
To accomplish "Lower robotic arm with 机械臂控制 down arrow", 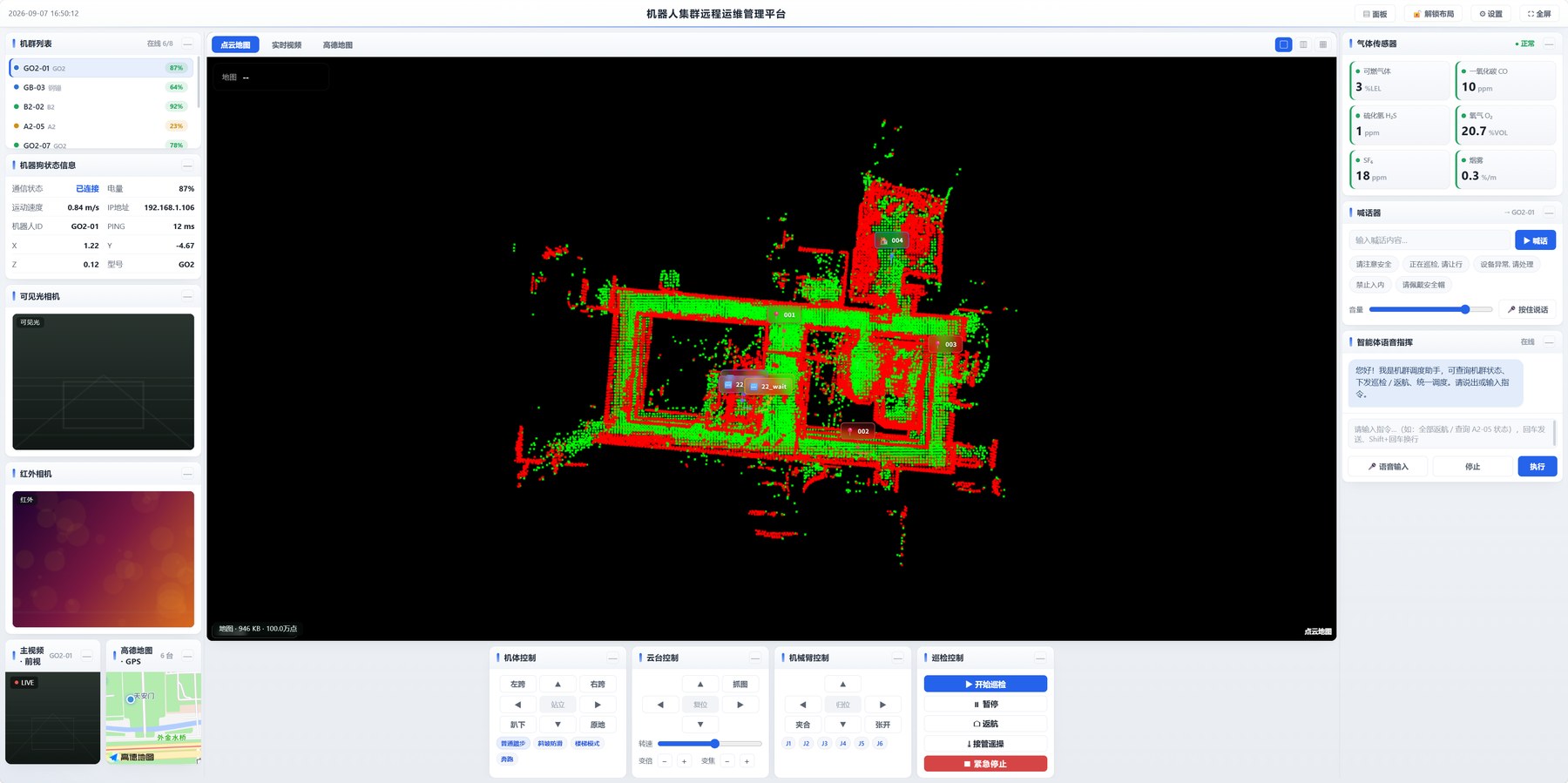I will [842, 725].
